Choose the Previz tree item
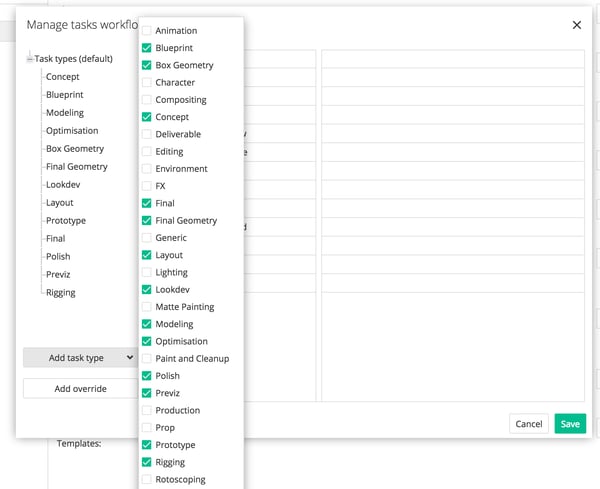 pos(58,274)
